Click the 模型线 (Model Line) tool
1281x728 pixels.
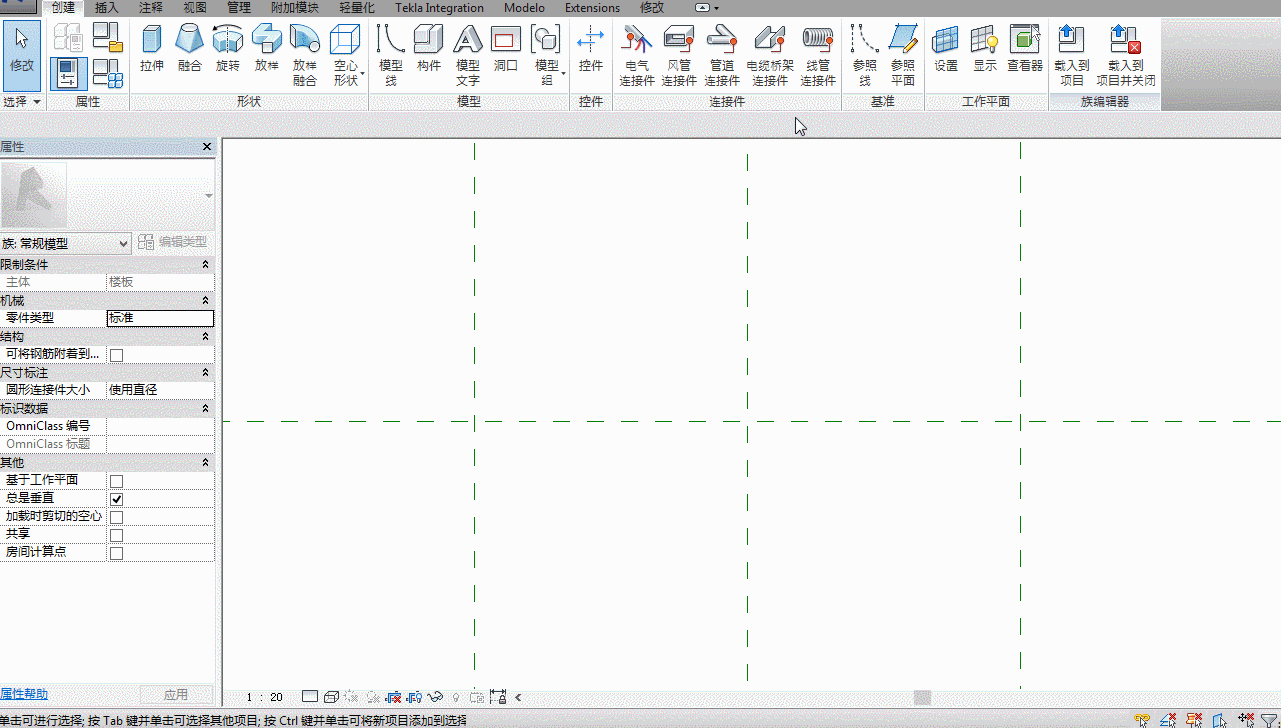coord(390,55)
